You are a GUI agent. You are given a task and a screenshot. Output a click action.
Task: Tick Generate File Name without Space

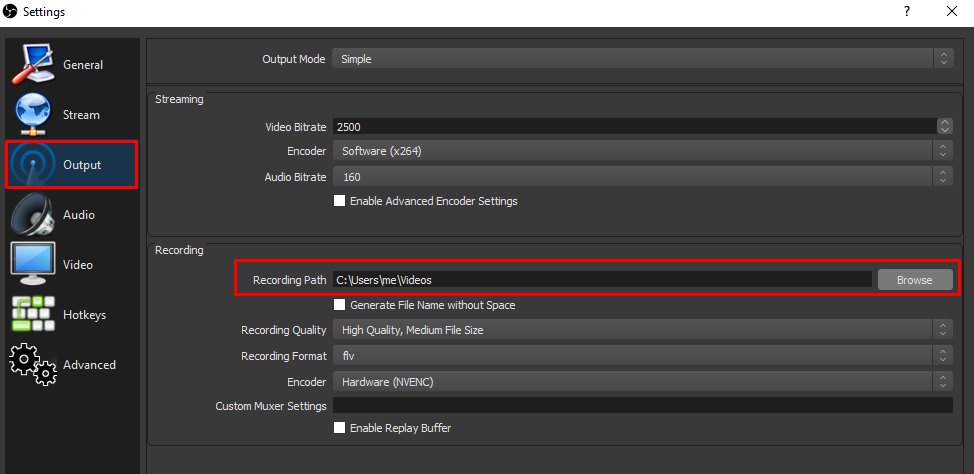pyautogui.click(x=339, y=305)
